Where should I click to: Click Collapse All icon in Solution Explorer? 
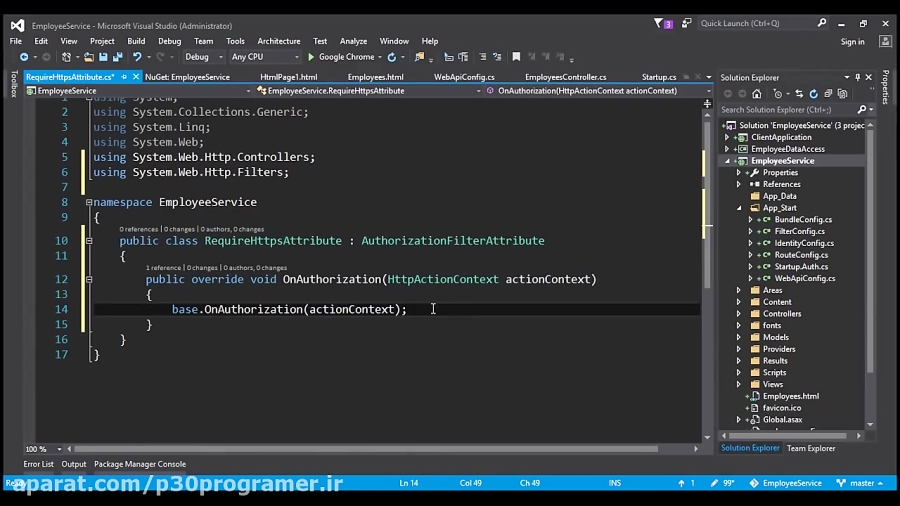point(828,94)
